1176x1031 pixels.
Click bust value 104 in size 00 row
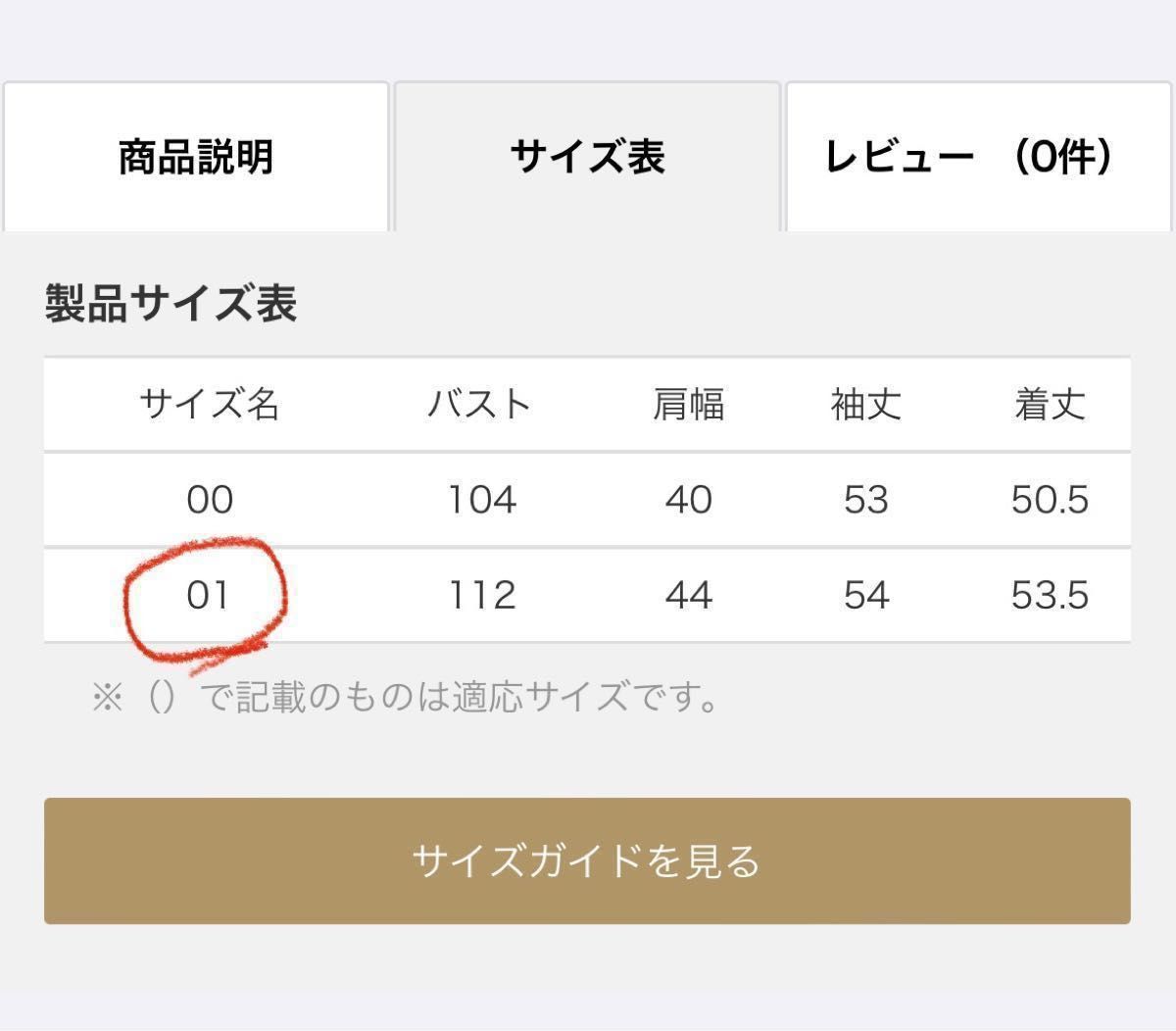481,500
